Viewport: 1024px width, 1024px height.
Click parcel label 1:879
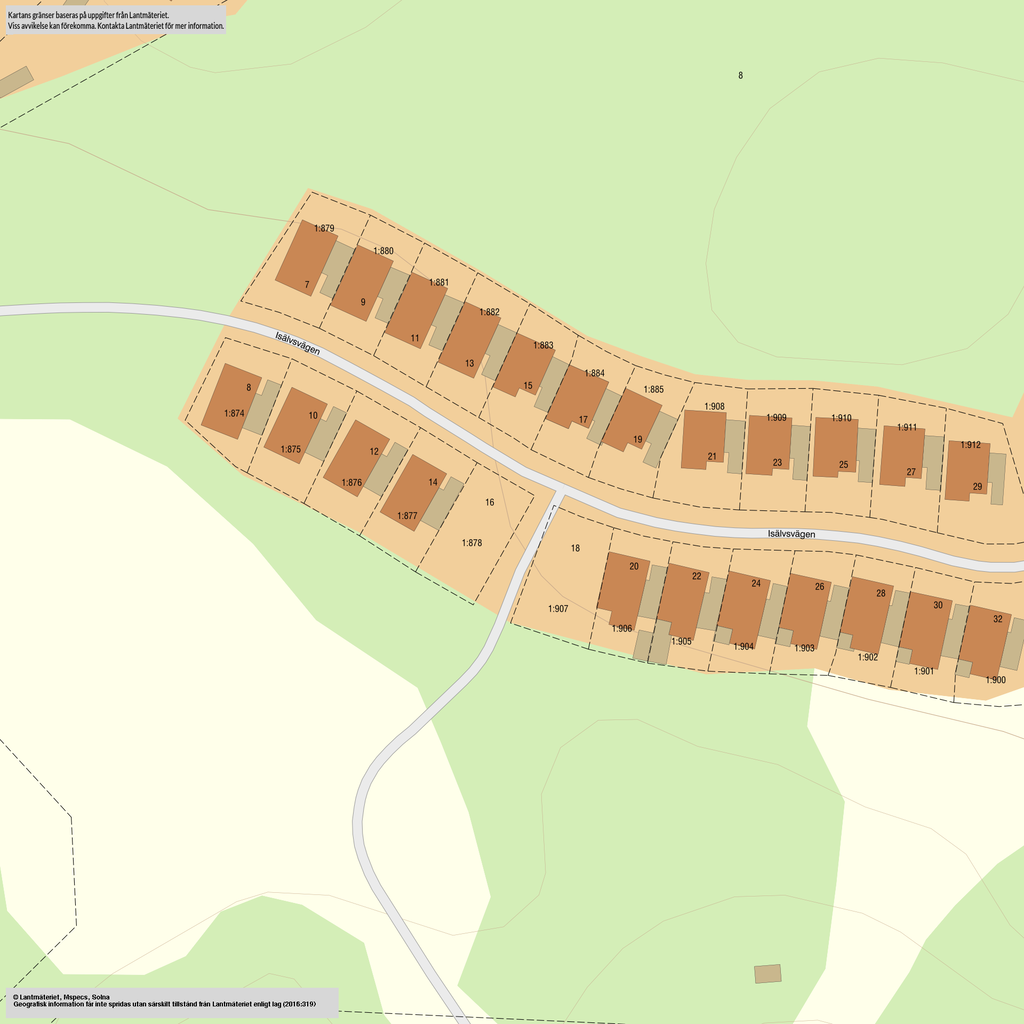point(324,229)
